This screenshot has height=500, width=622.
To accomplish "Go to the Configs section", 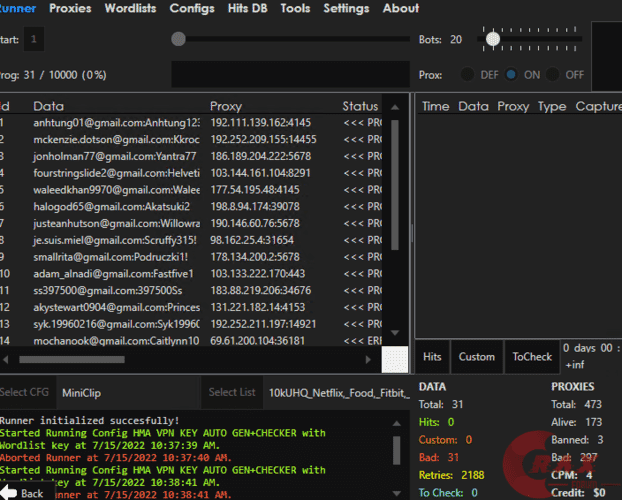I will click(x=192, y=8).
